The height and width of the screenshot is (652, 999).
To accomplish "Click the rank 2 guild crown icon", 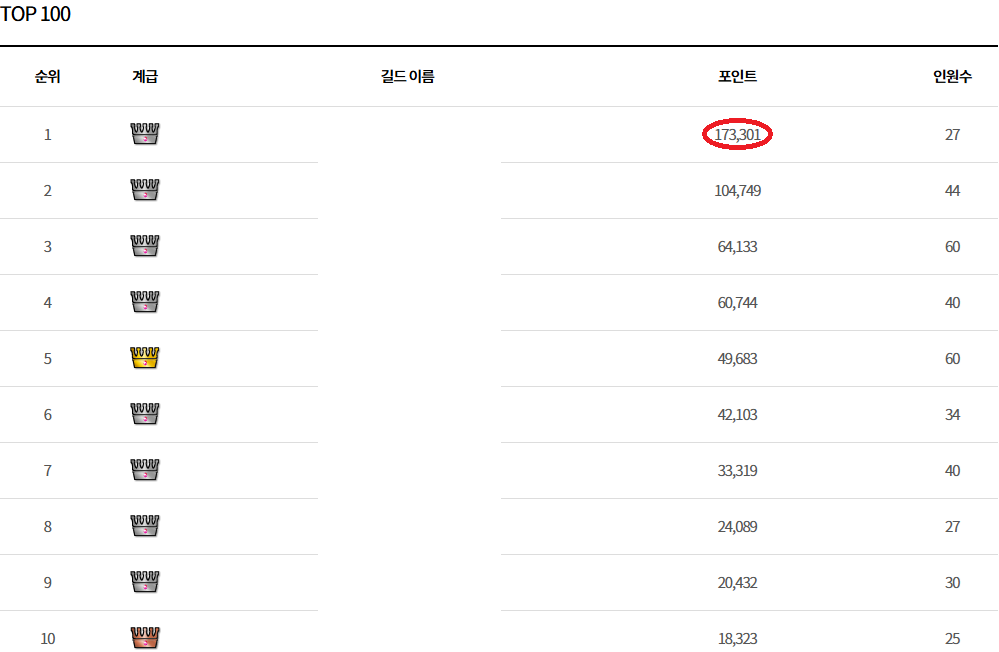I will click(x=145, y=190).
